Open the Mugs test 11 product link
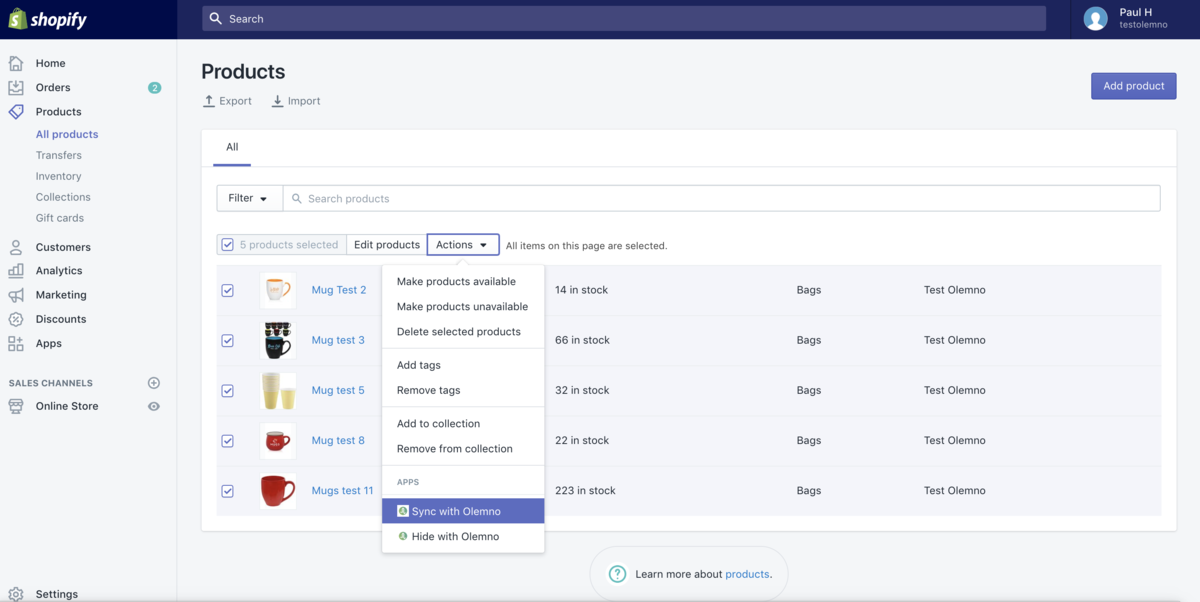Screen dimensions: 1200x602 (342, 491)
